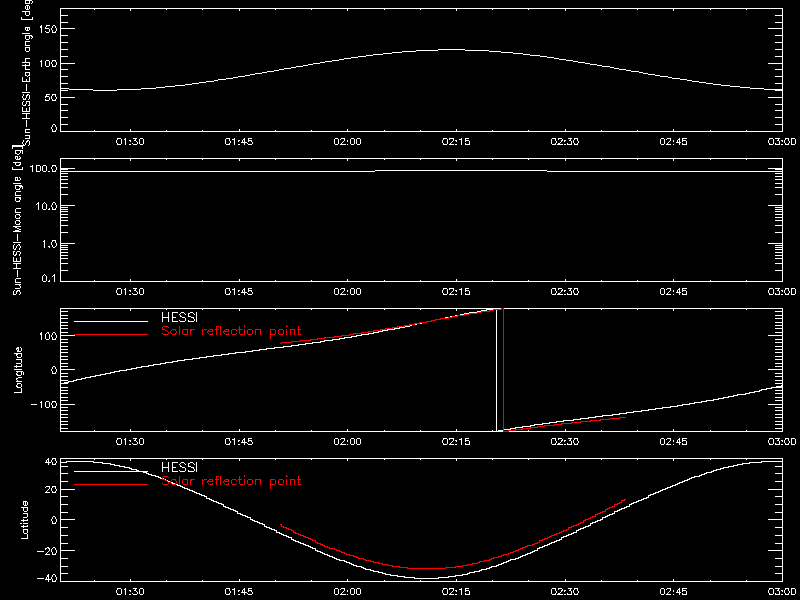Click 02:00 time label under Longitude plot

[x=347, y=442]
